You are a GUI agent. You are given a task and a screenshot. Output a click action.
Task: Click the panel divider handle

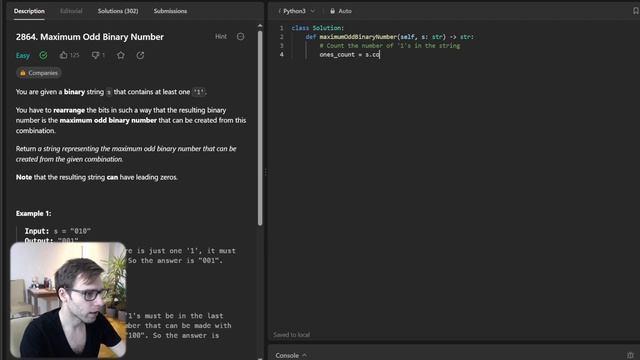click(x=266, y=172)
